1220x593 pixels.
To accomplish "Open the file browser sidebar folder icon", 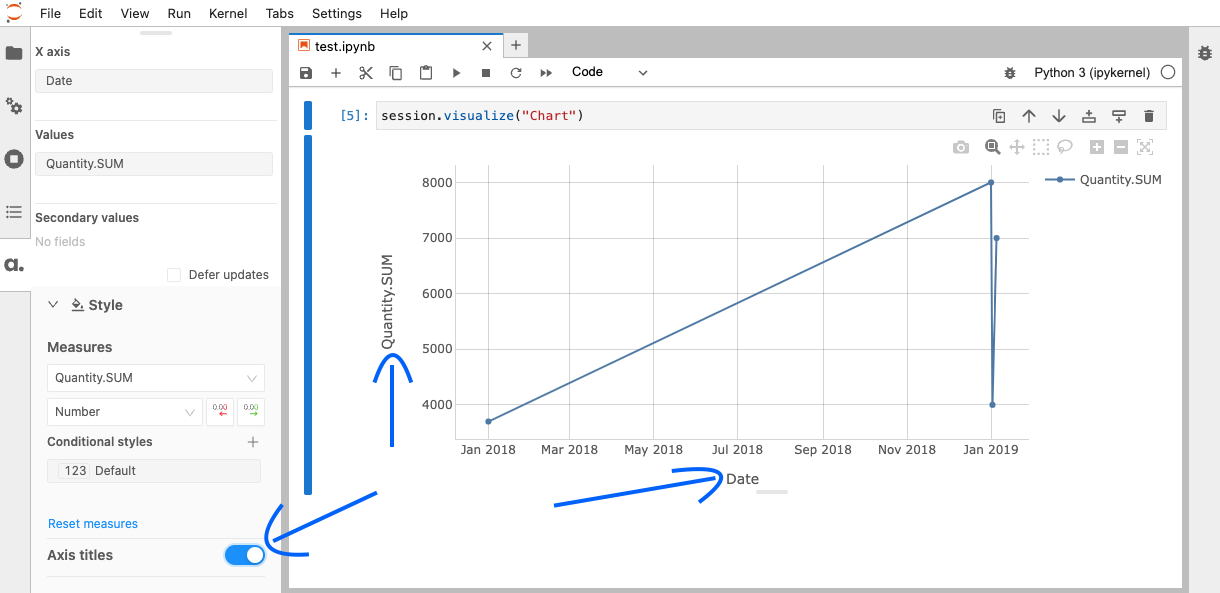I will 14,53.
